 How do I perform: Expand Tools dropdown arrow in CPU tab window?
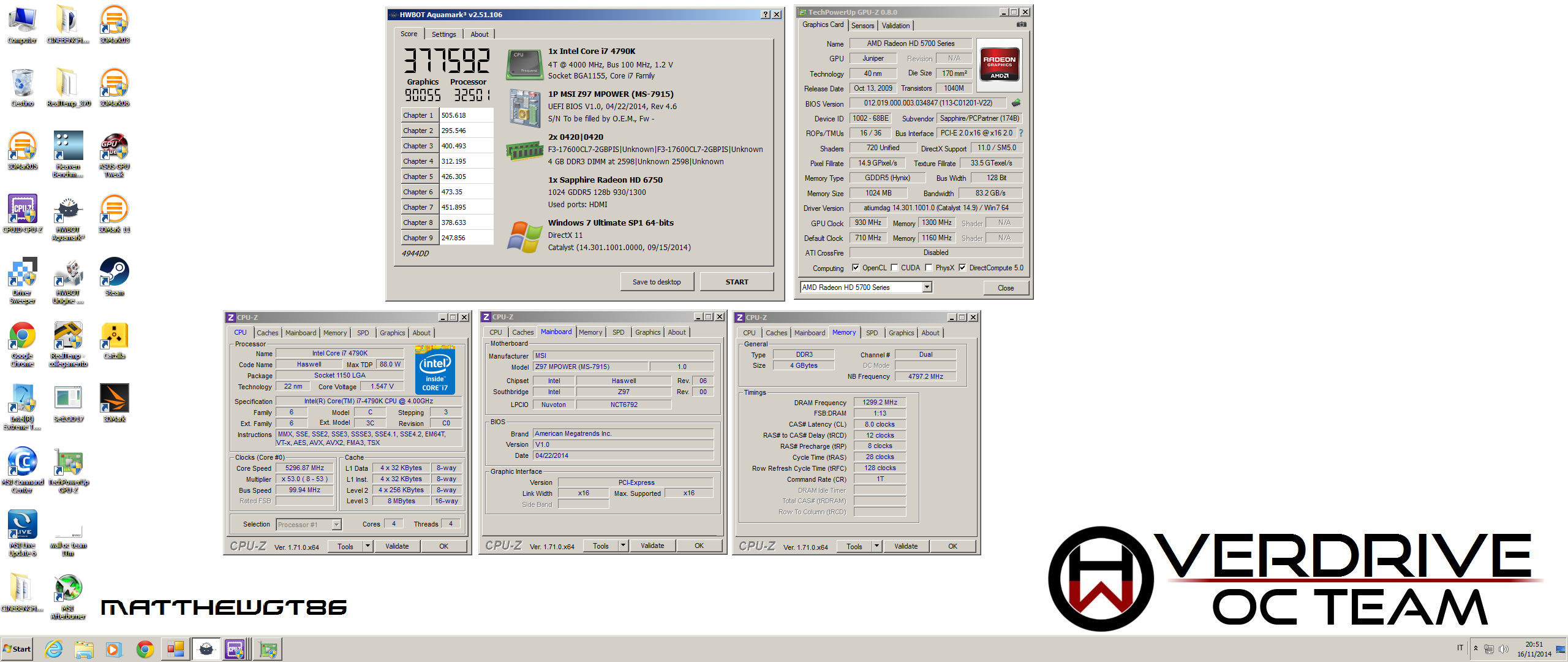point(368,546)
